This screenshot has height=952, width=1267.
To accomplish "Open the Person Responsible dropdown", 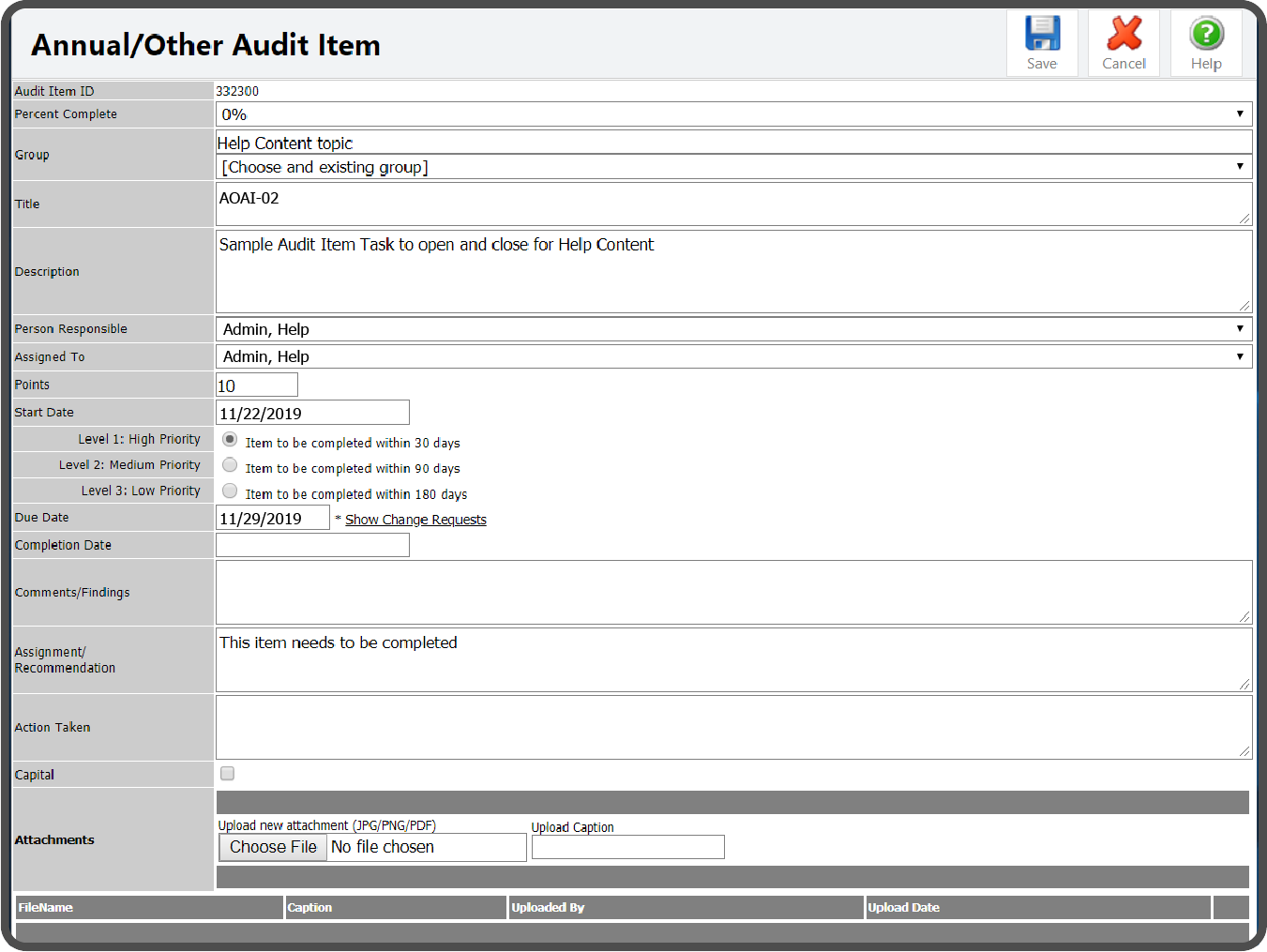I will 734,329.
